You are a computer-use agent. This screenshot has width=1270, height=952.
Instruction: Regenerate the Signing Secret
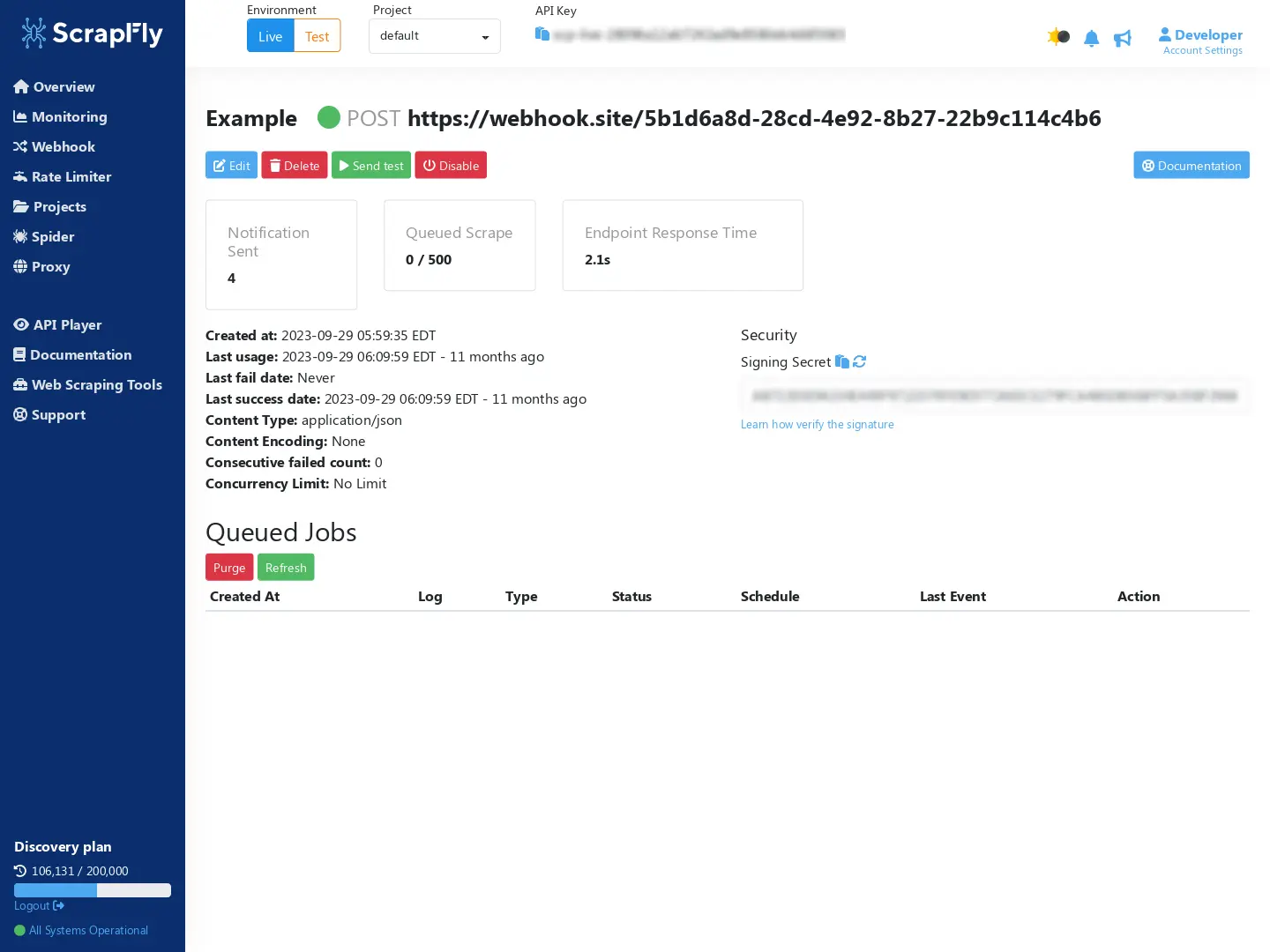click(860, 361)
